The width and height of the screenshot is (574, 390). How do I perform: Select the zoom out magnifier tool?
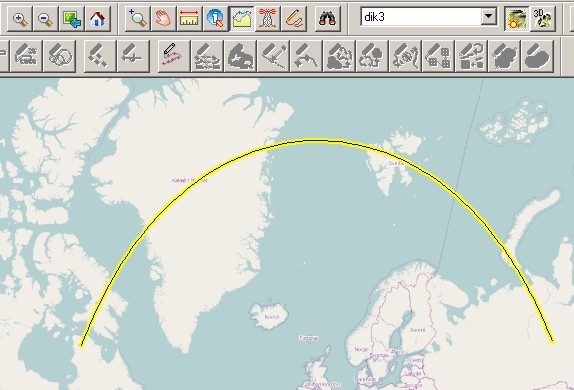[x=45, y=18]
